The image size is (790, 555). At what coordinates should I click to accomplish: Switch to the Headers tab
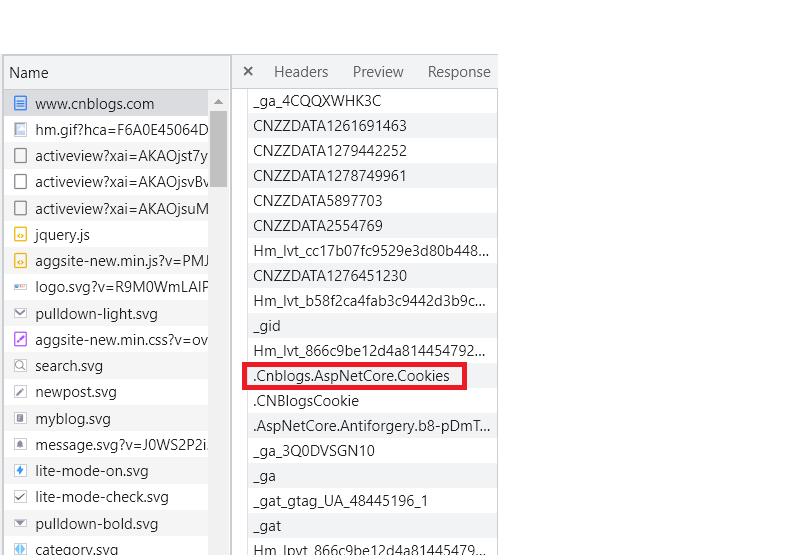click(301, 72)
